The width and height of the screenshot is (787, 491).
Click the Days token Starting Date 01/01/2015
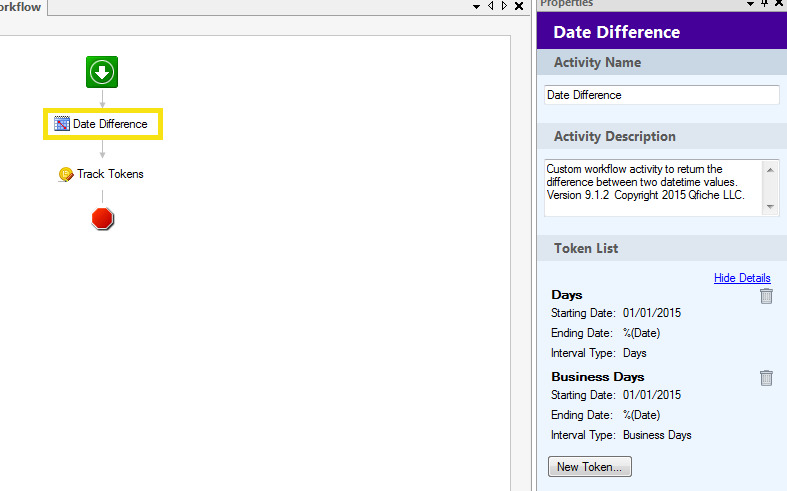click(652, 313)
